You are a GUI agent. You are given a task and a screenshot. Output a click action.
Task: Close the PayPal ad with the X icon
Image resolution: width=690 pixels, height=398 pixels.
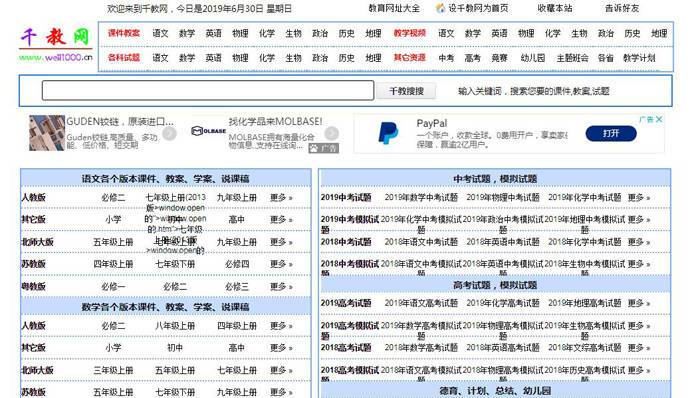pos(659,119)
